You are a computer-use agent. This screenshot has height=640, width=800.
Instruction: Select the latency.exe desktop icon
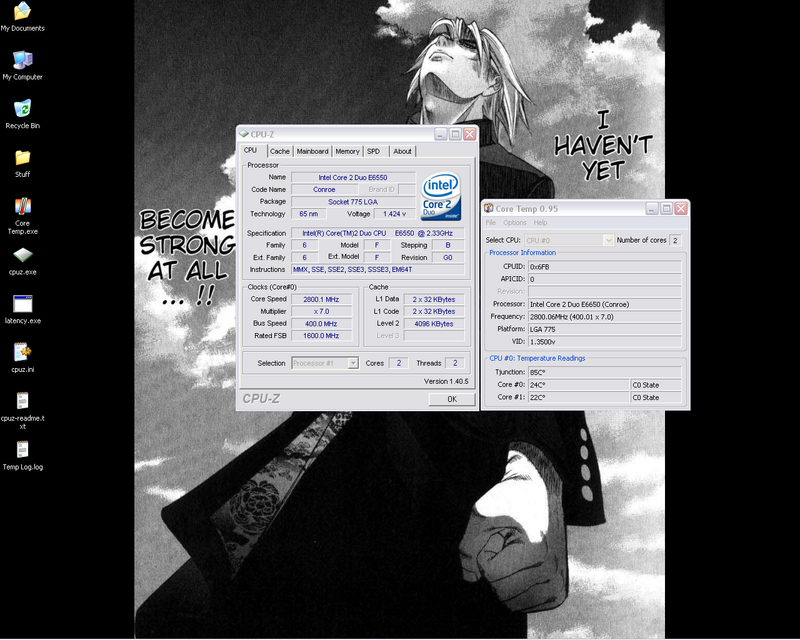(x=22, y=309)
